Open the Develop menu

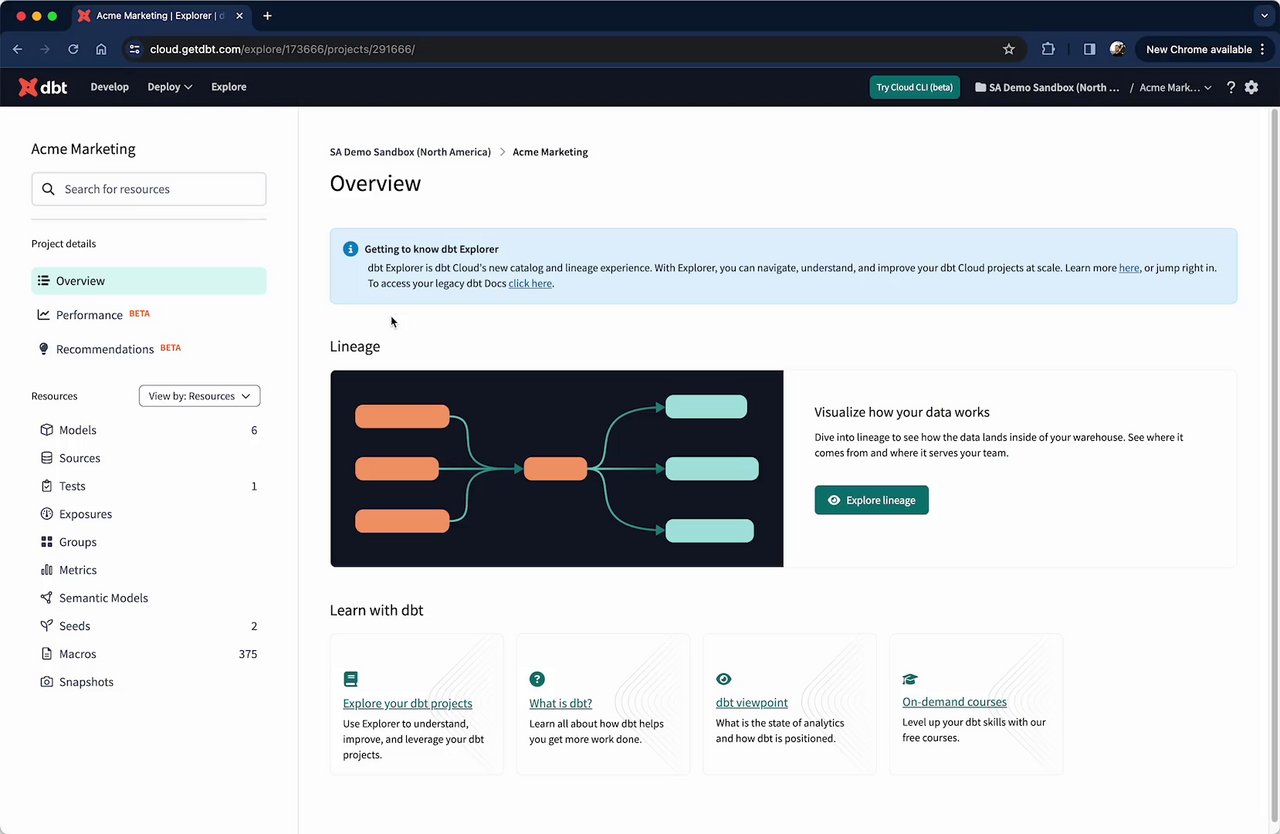pos(110,87)
